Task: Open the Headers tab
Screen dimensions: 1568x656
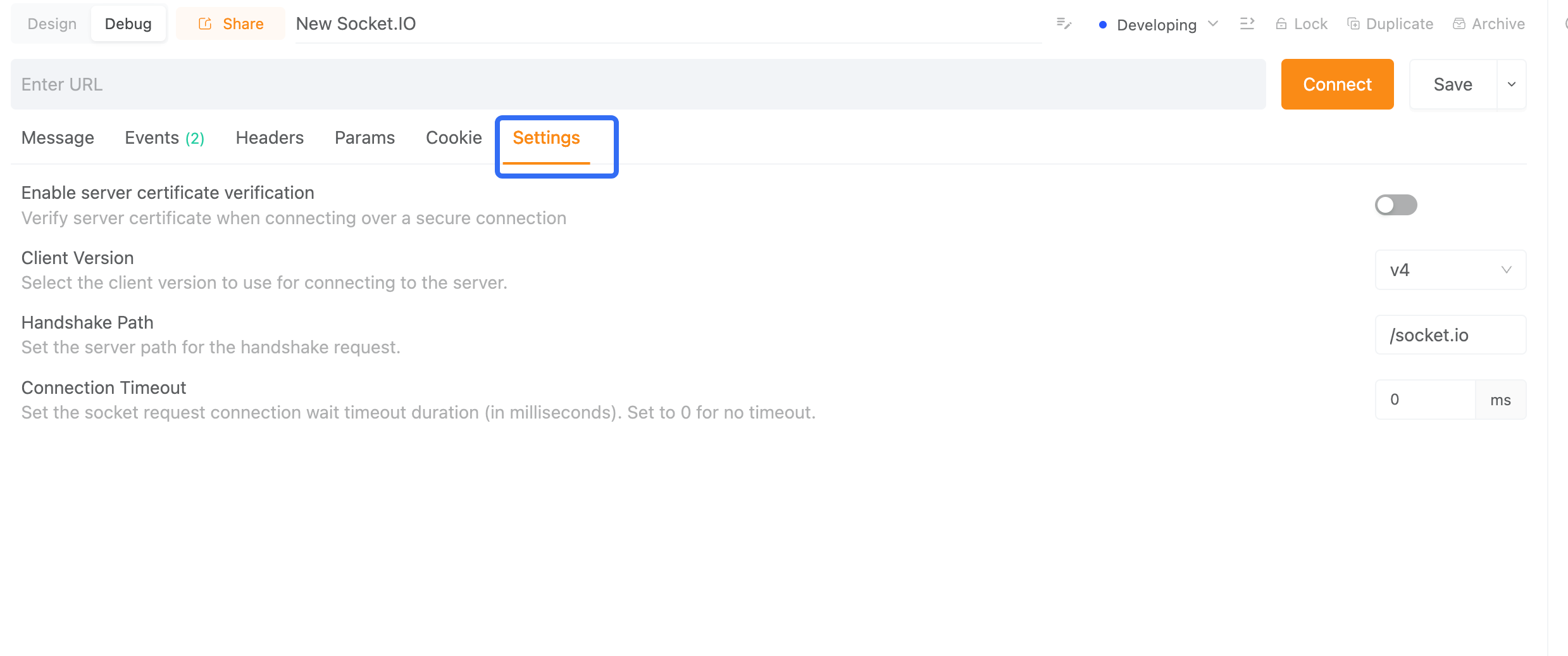Action: coord(270,138)
